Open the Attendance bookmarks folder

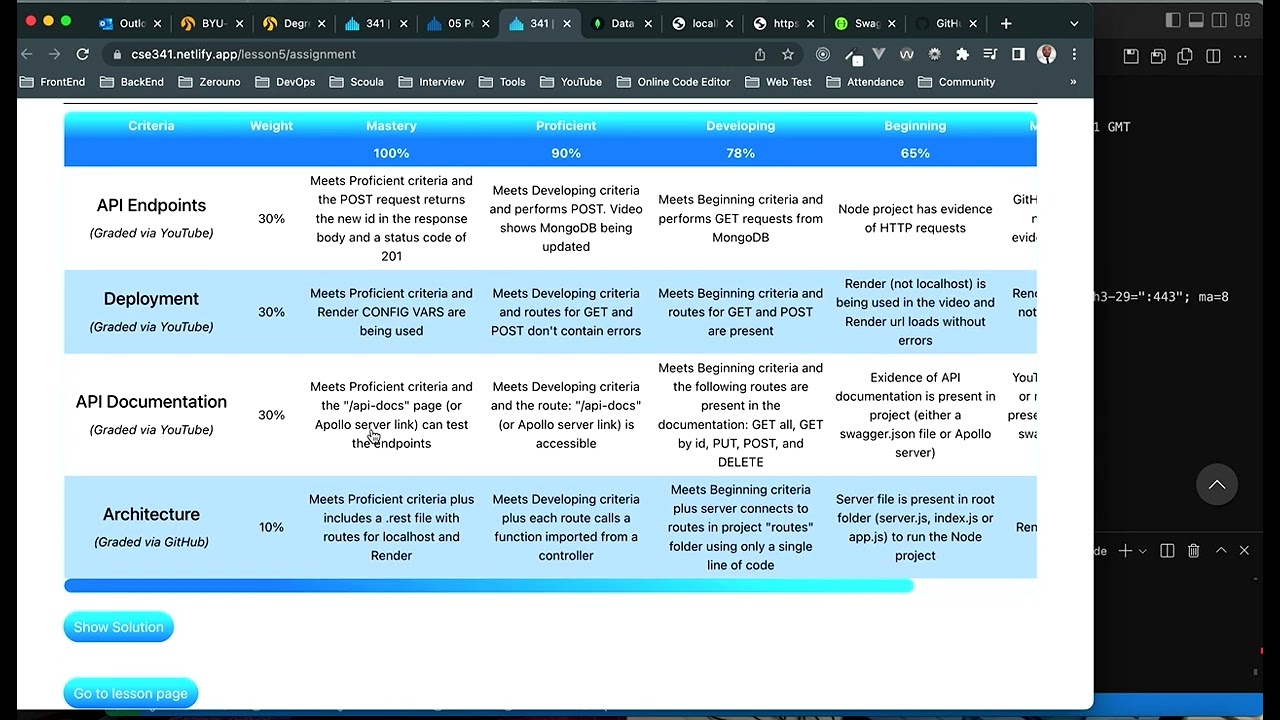click(865, 82)
